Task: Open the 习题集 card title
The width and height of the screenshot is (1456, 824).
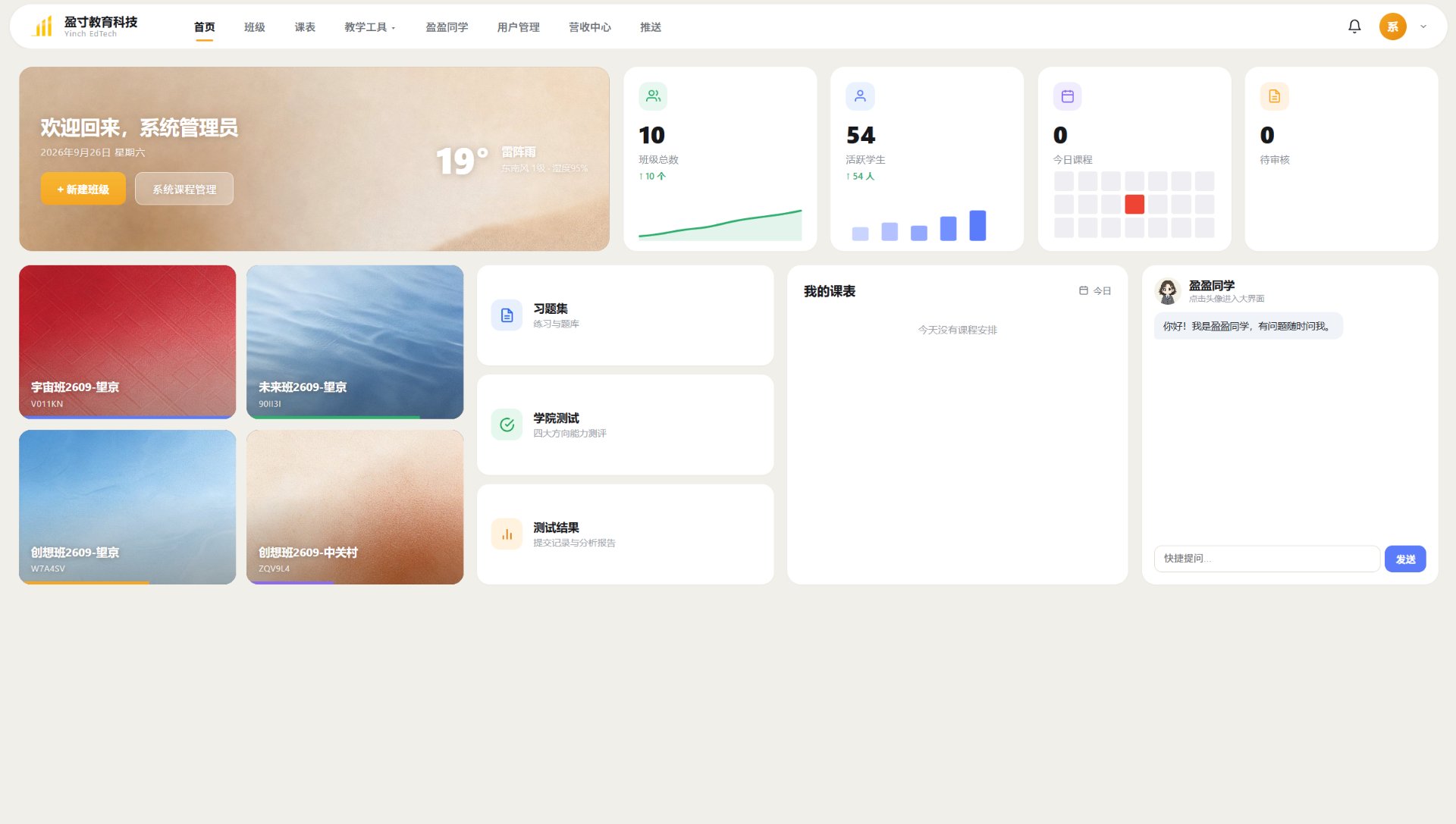Action: [x=551, y=309]
